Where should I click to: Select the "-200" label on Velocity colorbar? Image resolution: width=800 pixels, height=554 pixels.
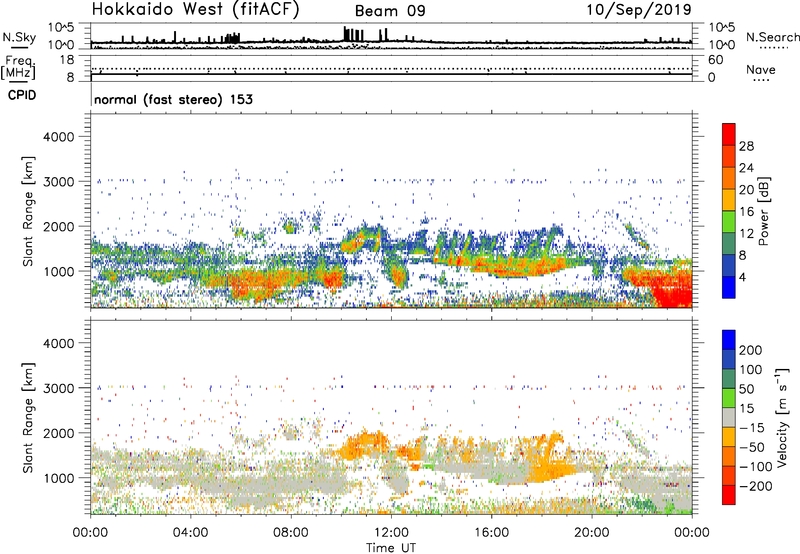(x=755, y=486)
